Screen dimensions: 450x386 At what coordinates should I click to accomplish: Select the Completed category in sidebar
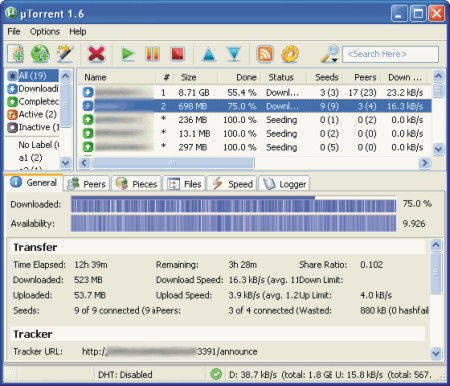pos(33,101)
